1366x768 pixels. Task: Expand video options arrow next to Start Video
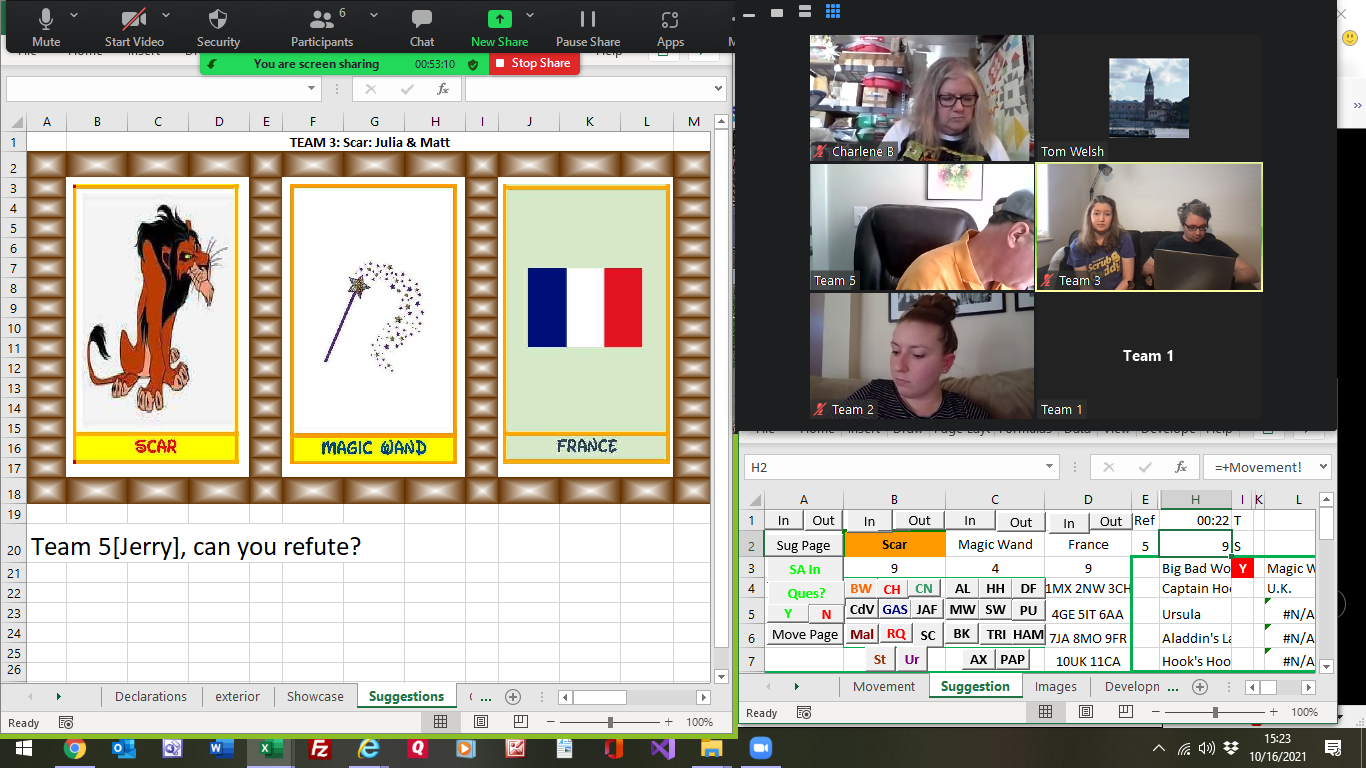click(166, 16)
